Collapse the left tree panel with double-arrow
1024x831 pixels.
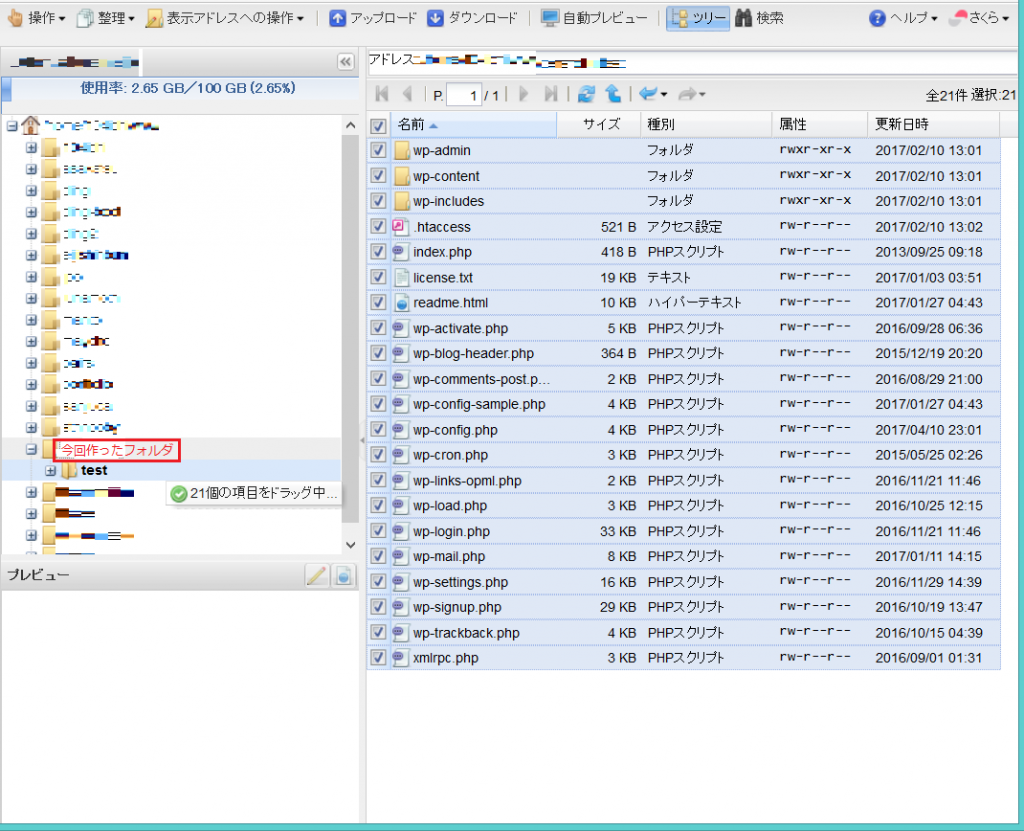[346, 62]
